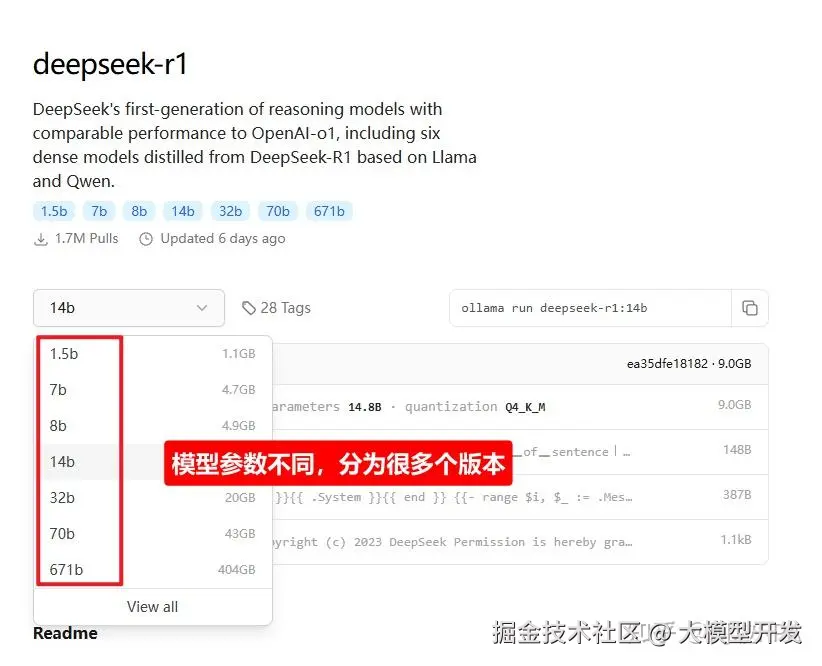Screen dimensions: 822x666
Task: Click the 671b blue tag badge
Action: 329,211
